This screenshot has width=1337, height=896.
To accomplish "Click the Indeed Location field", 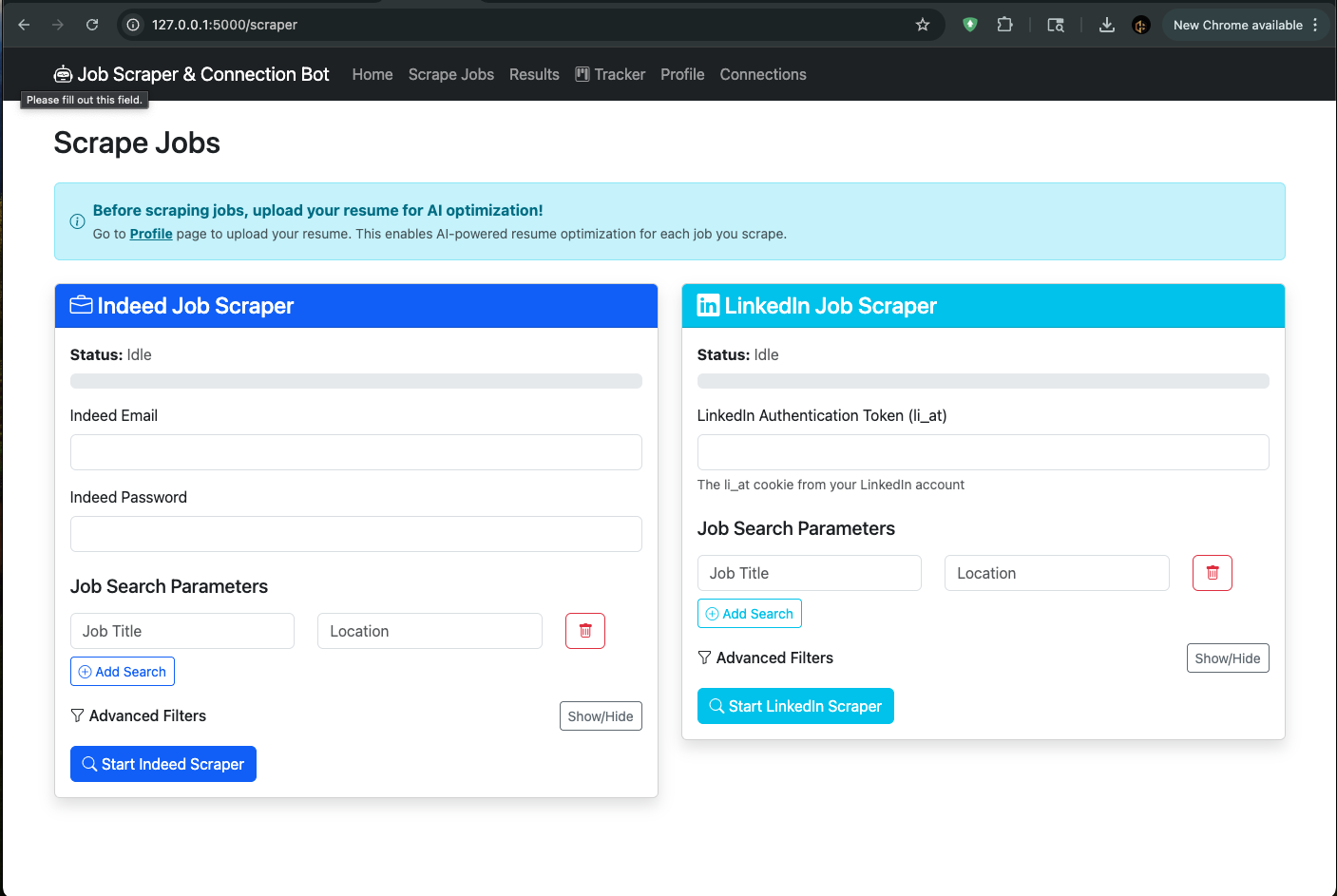I will (x=430, y=631).
